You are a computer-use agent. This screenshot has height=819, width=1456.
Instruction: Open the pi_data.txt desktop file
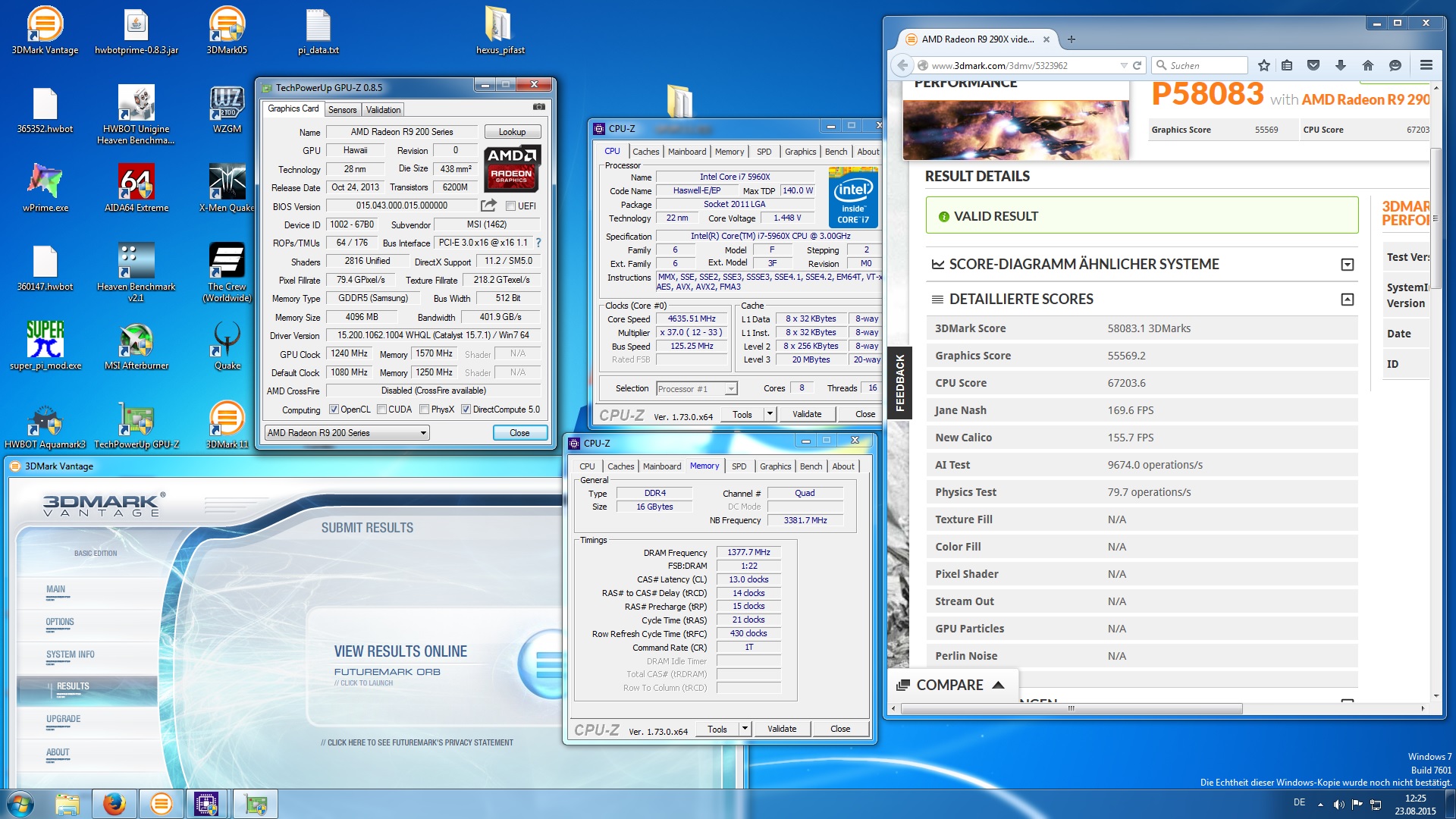[318, 30]
